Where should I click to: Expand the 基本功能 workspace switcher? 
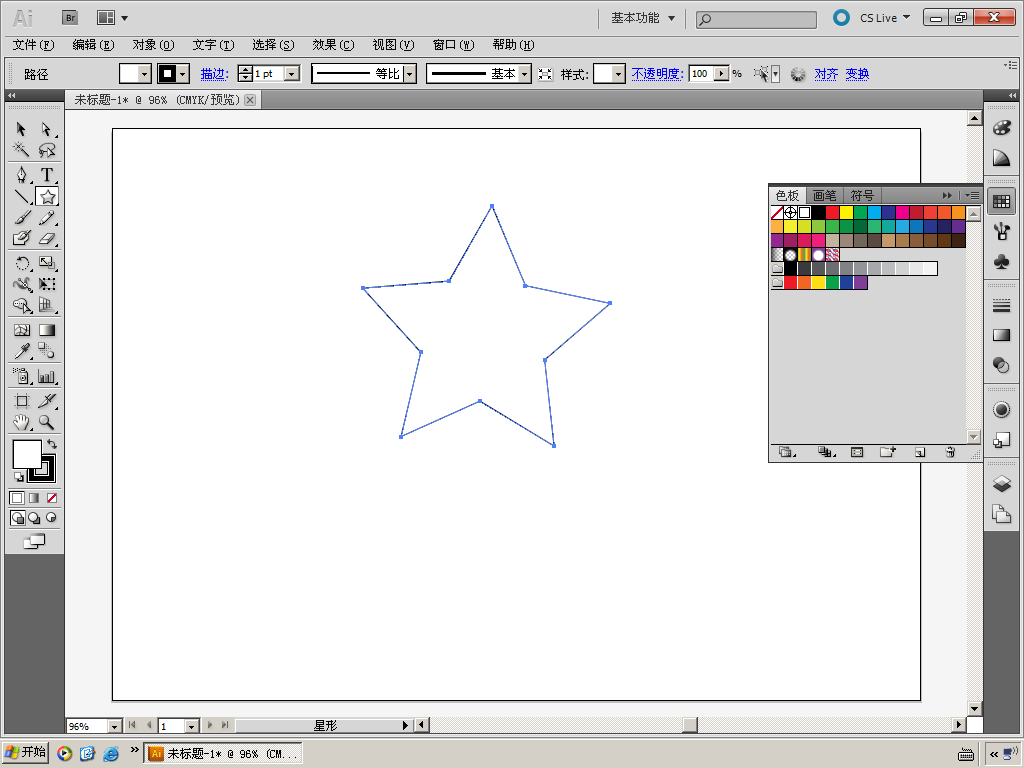click(x=643, y=18)
